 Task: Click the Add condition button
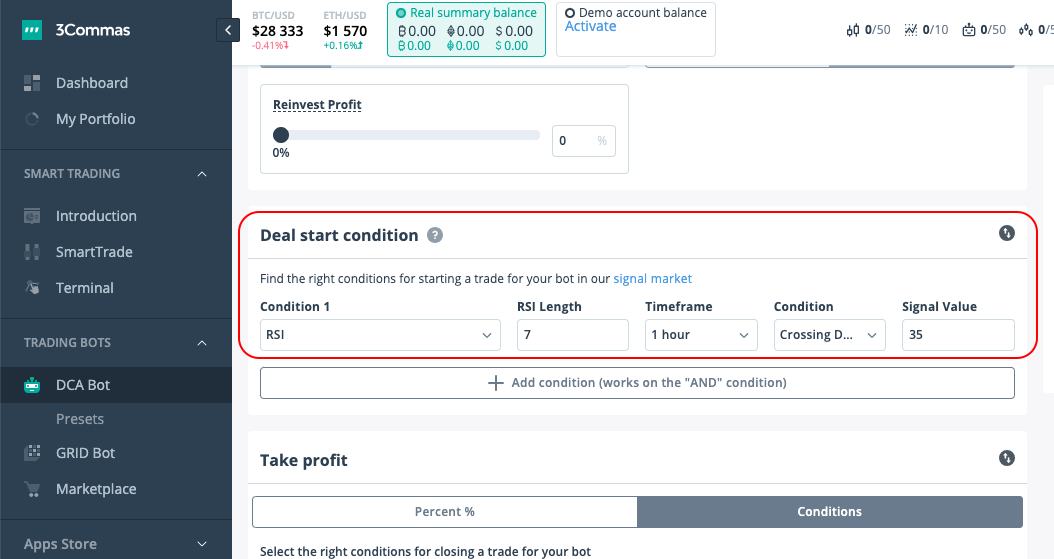click(637, 383)
